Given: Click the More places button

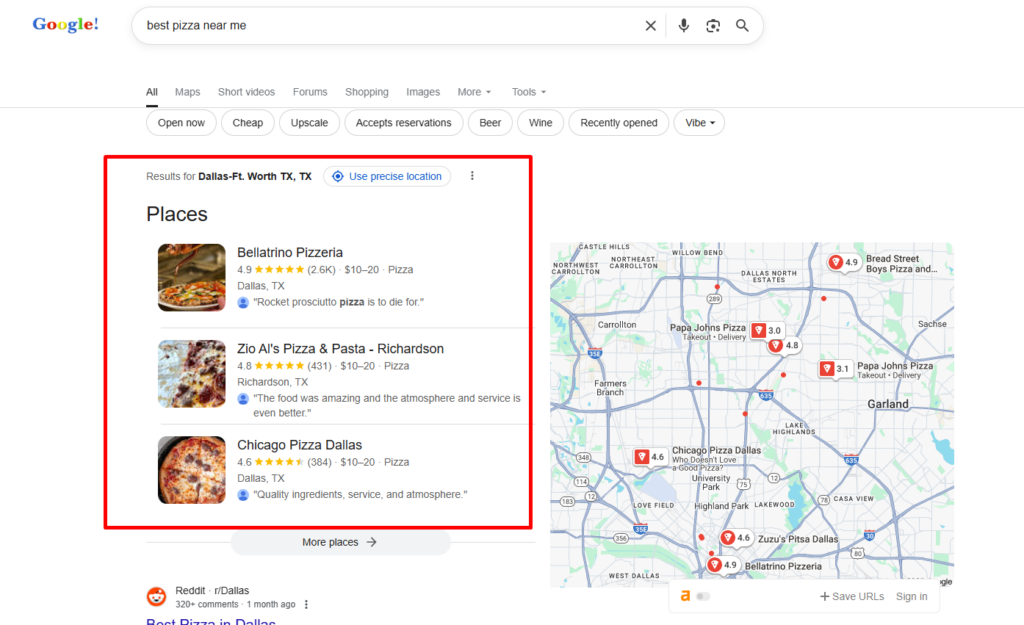Looking at the screenshot, I should pyautogui.click(x=340, y=541).
